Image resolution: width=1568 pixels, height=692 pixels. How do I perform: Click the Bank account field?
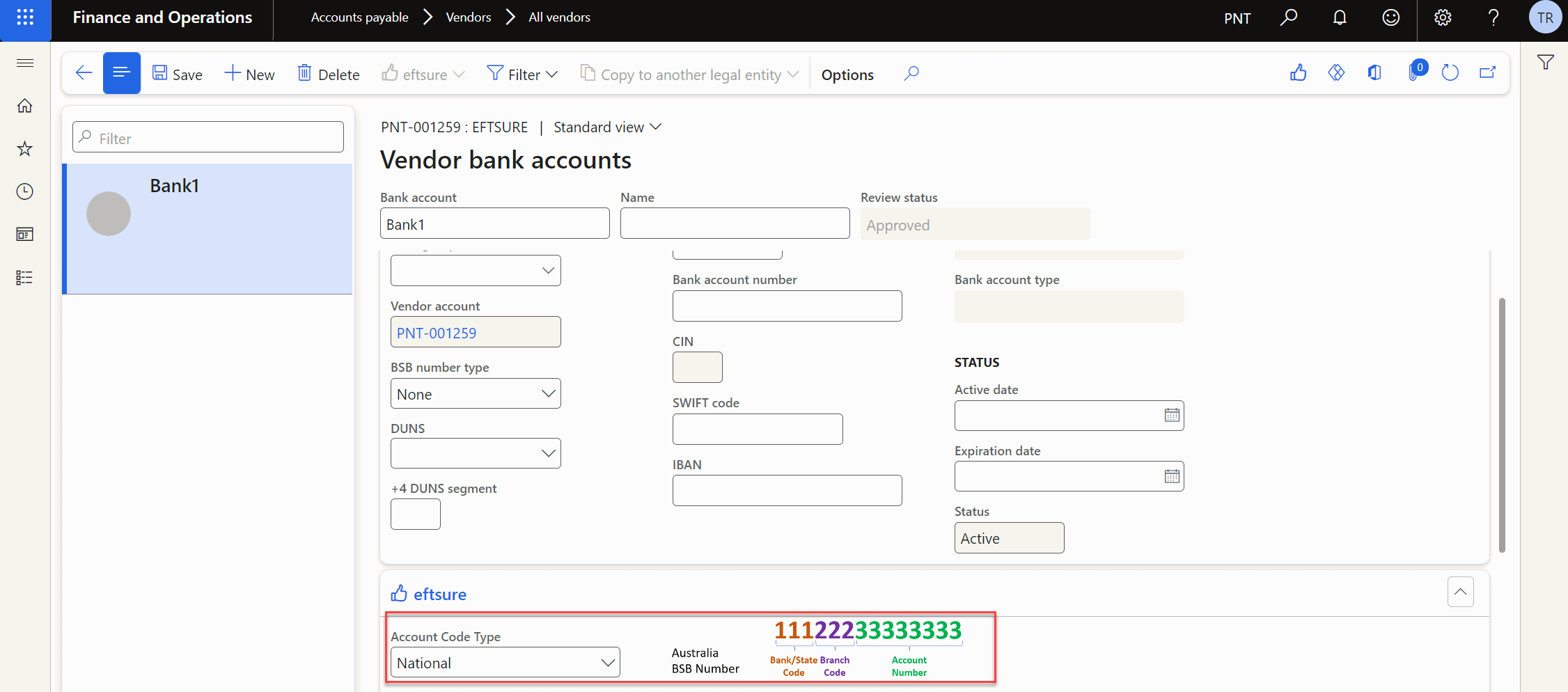tap(495, 223)
